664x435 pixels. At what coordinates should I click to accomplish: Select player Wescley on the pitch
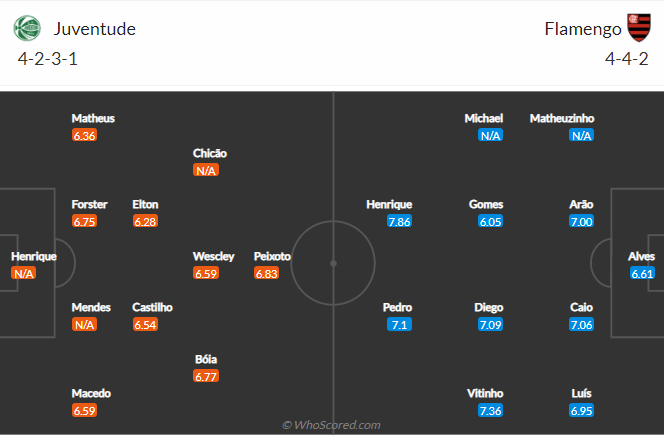(x=213, y=256)
